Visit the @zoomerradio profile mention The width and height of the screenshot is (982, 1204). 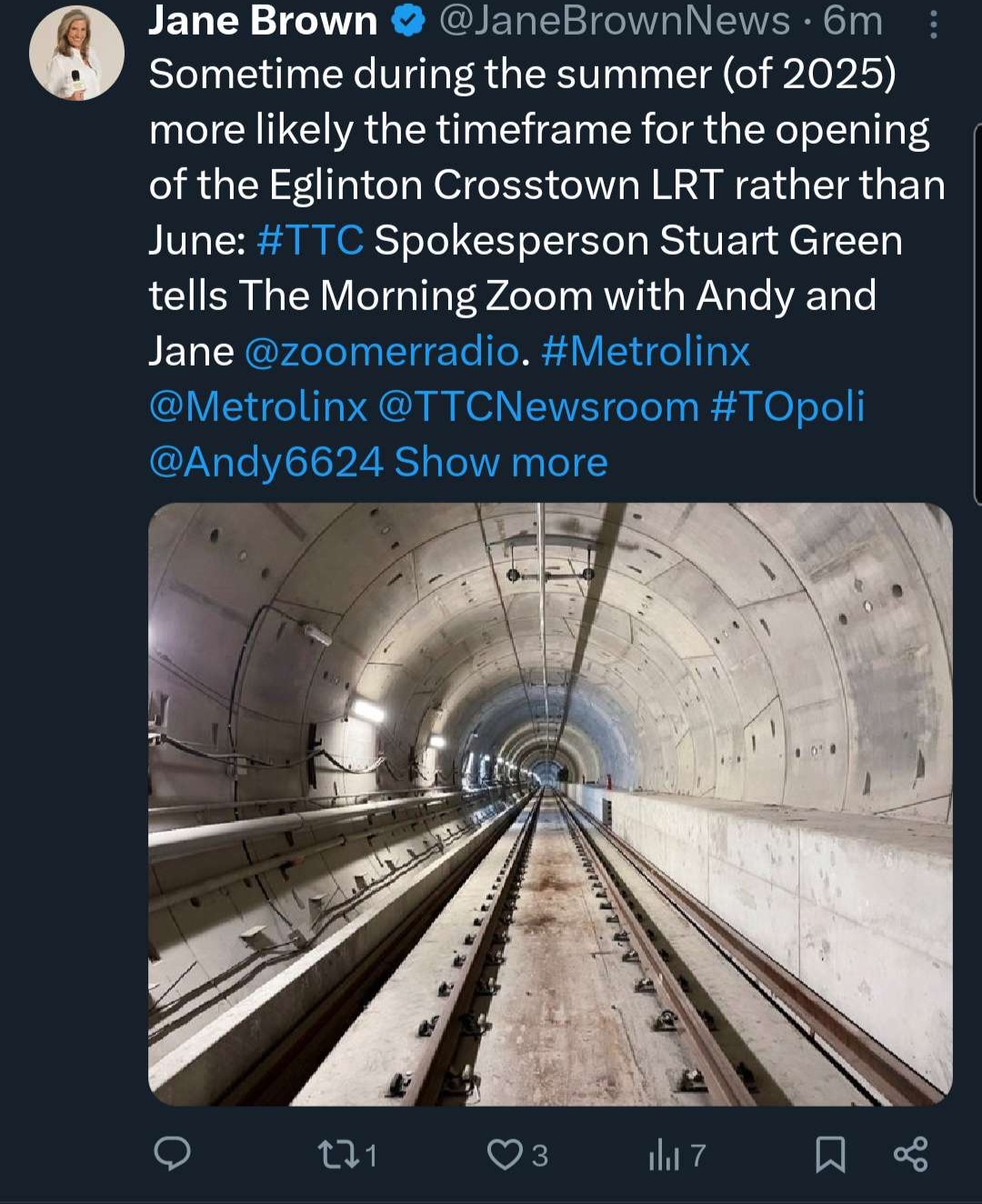(x=382, y=352)
